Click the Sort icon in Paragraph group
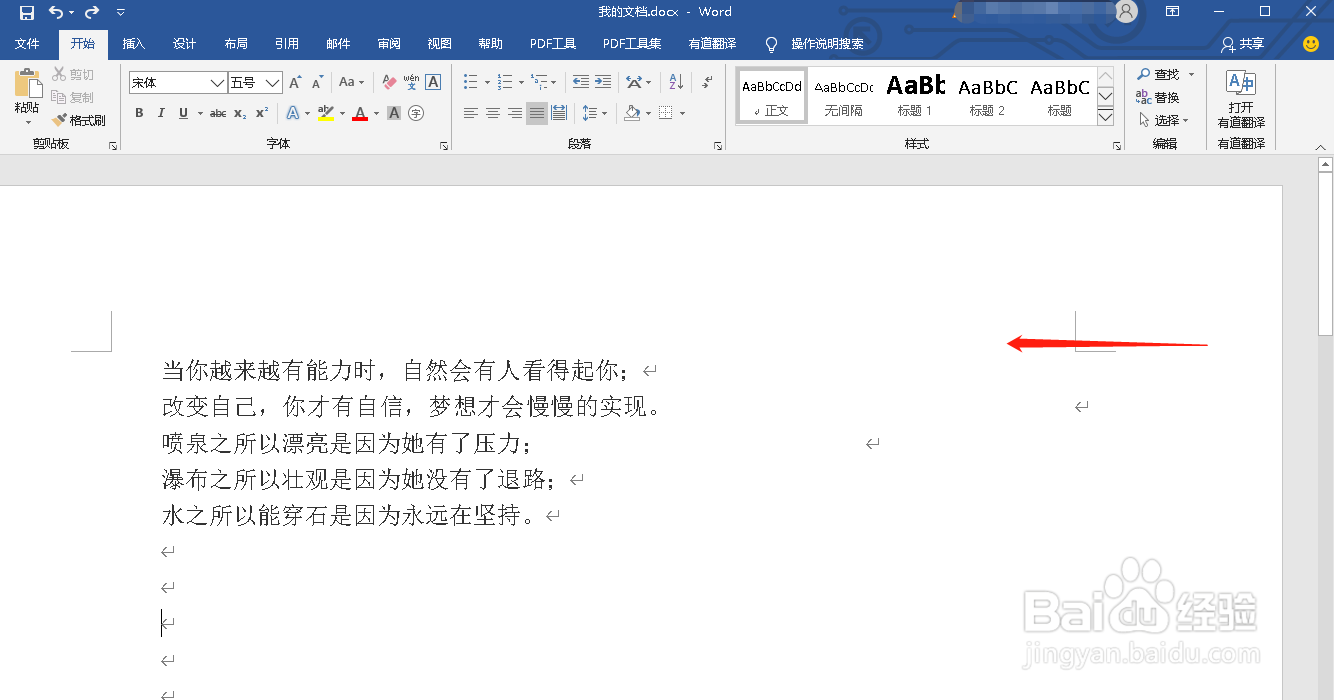Viewport: 1334px width, 700px height. [674, 81]
